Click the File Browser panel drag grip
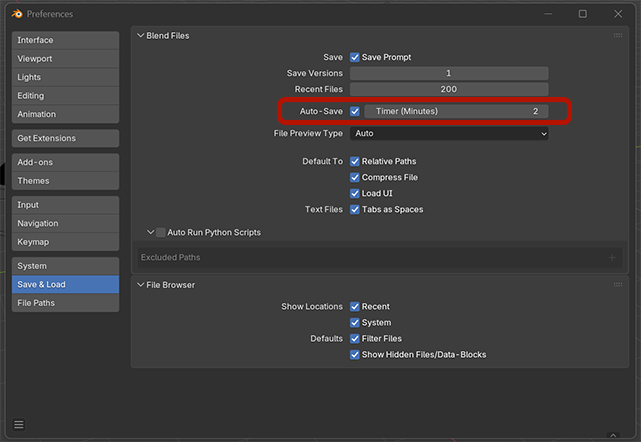This screenshot has height=442, width=641. point(618,285)
